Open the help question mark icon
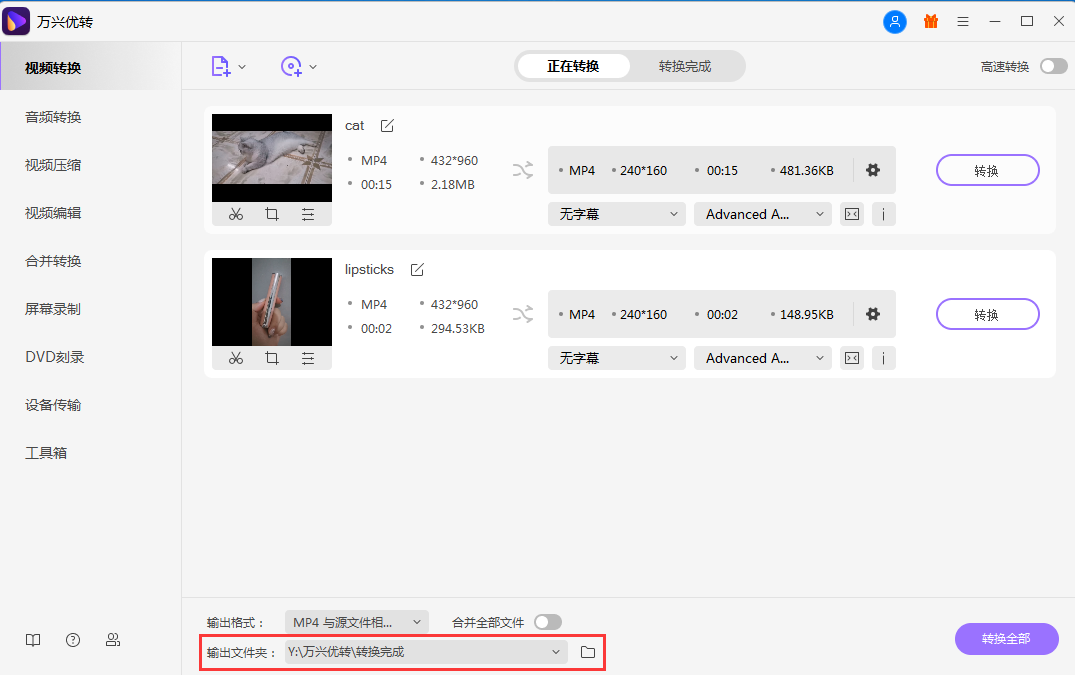The width and height of the screenshot is (1075, 675). 72,639
